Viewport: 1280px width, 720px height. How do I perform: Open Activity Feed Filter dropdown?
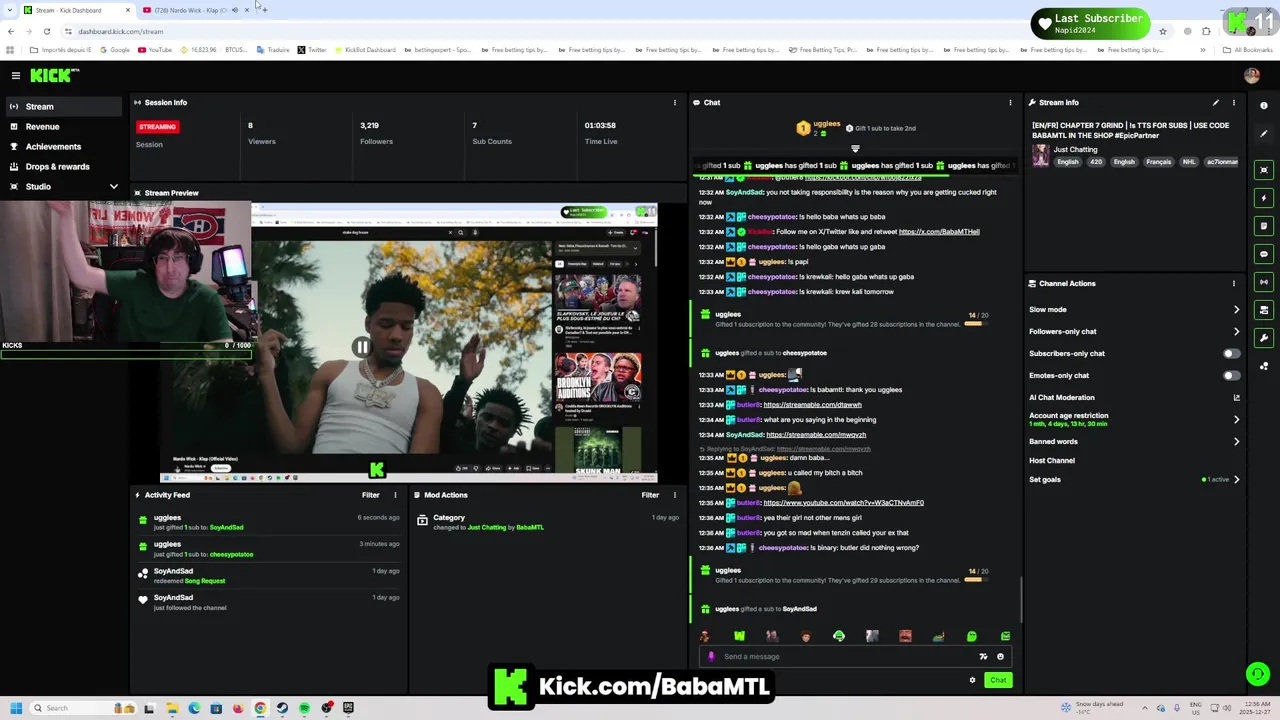(370, 495)
